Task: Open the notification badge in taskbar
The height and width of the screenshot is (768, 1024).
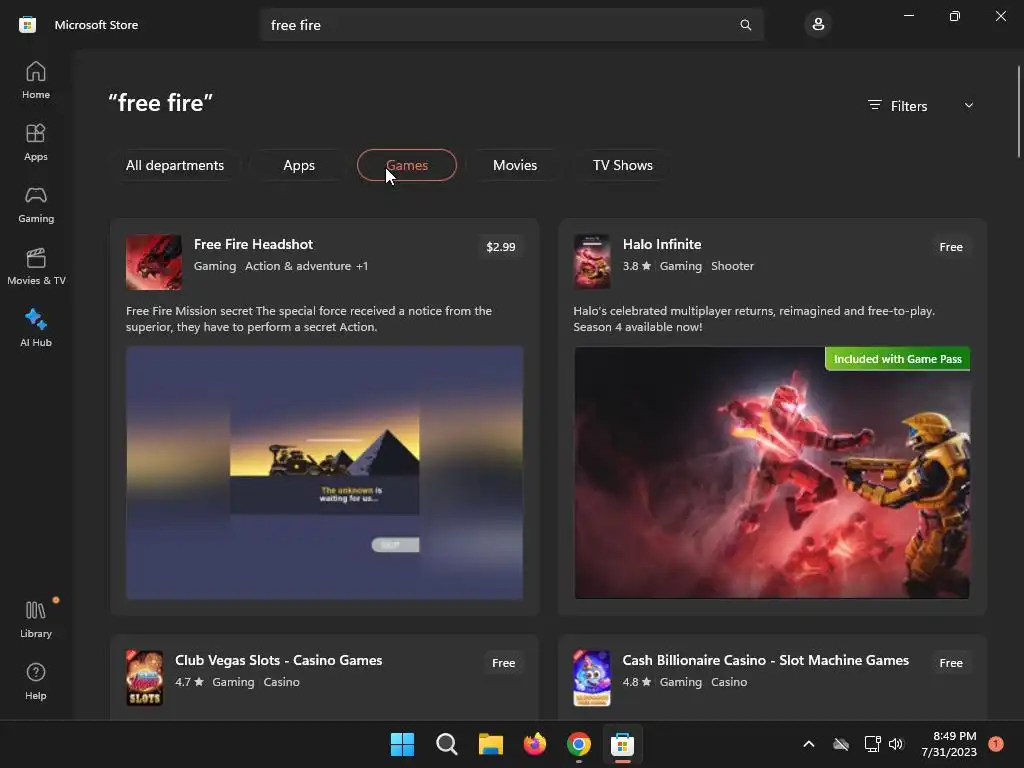Action: tap(996, 744)
